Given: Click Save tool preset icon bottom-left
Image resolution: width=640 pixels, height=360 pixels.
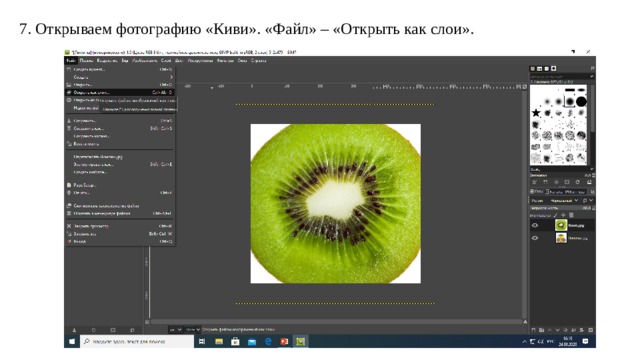Looking at the screenshot, I should [x=74, y=330].
